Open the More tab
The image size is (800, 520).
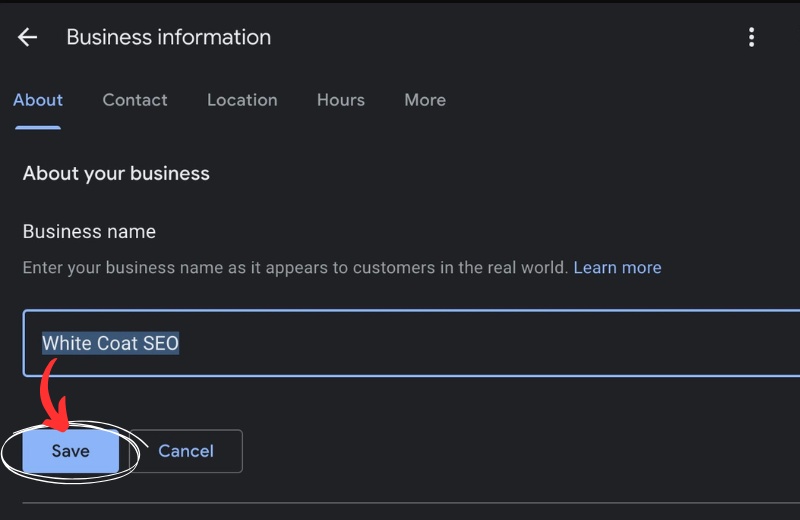pyautogui.click(x=425, y=100)
